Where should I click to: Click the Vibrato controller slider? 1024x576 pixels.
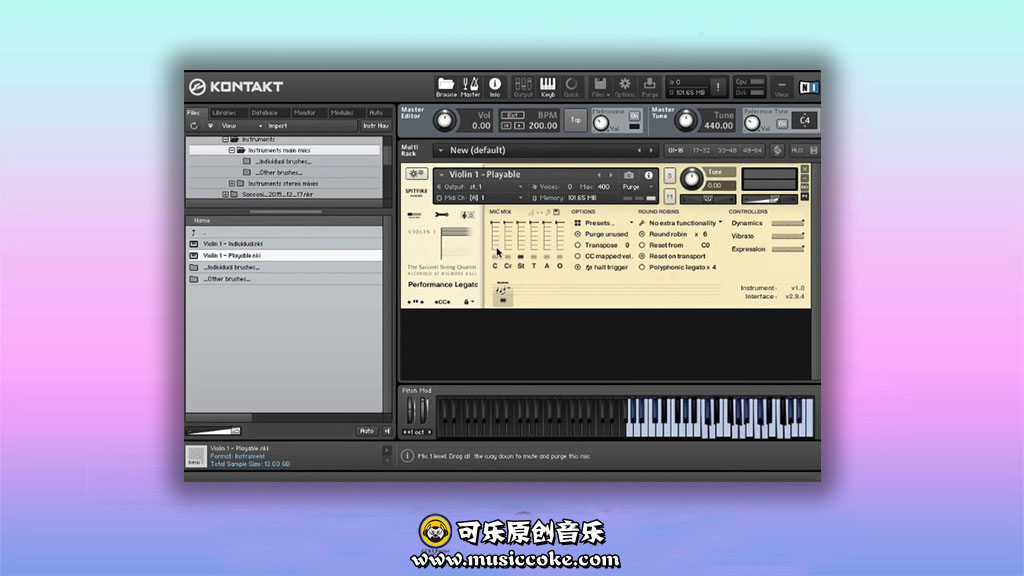[787, 236]
